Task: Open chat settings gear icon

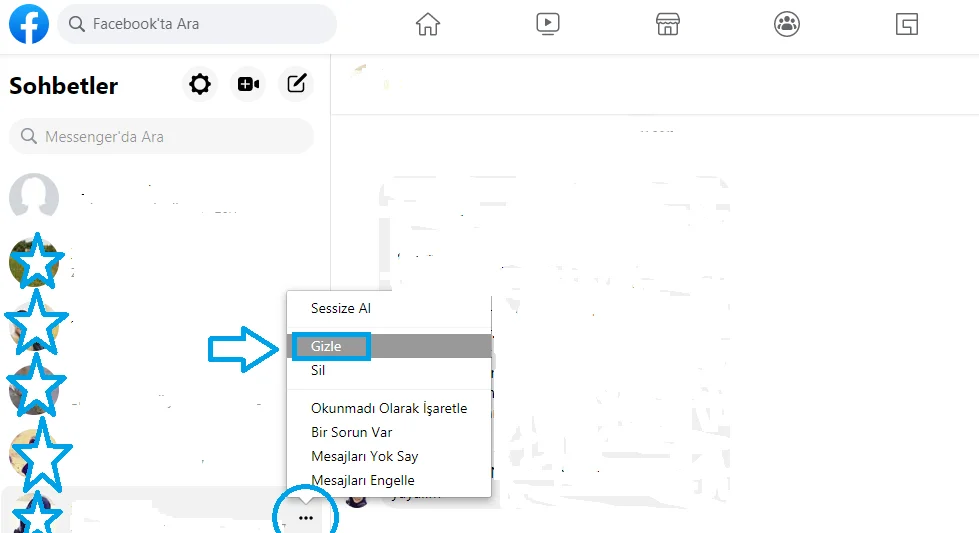Action: pos(200,85)
